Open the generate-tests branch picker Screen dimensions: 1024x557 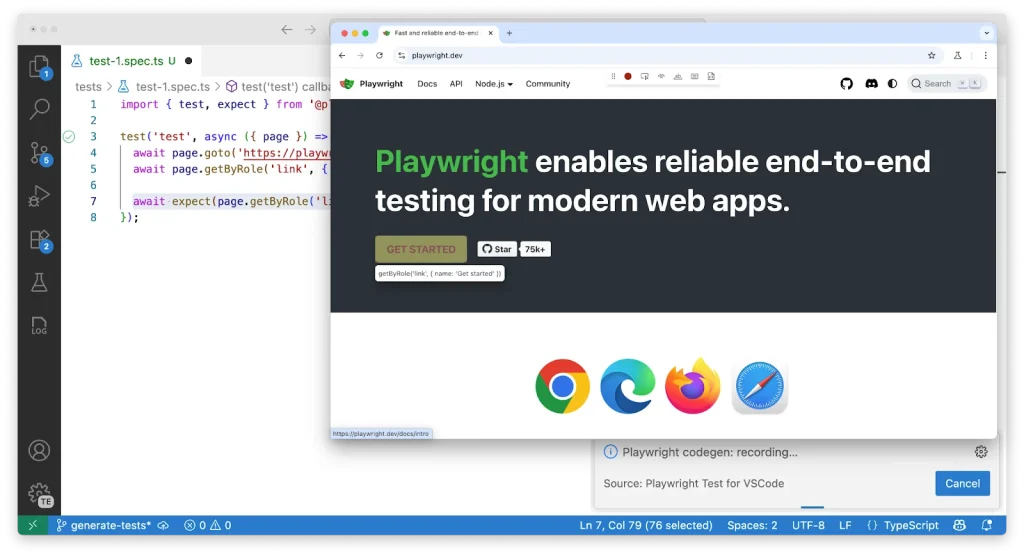tap(104, 525)
